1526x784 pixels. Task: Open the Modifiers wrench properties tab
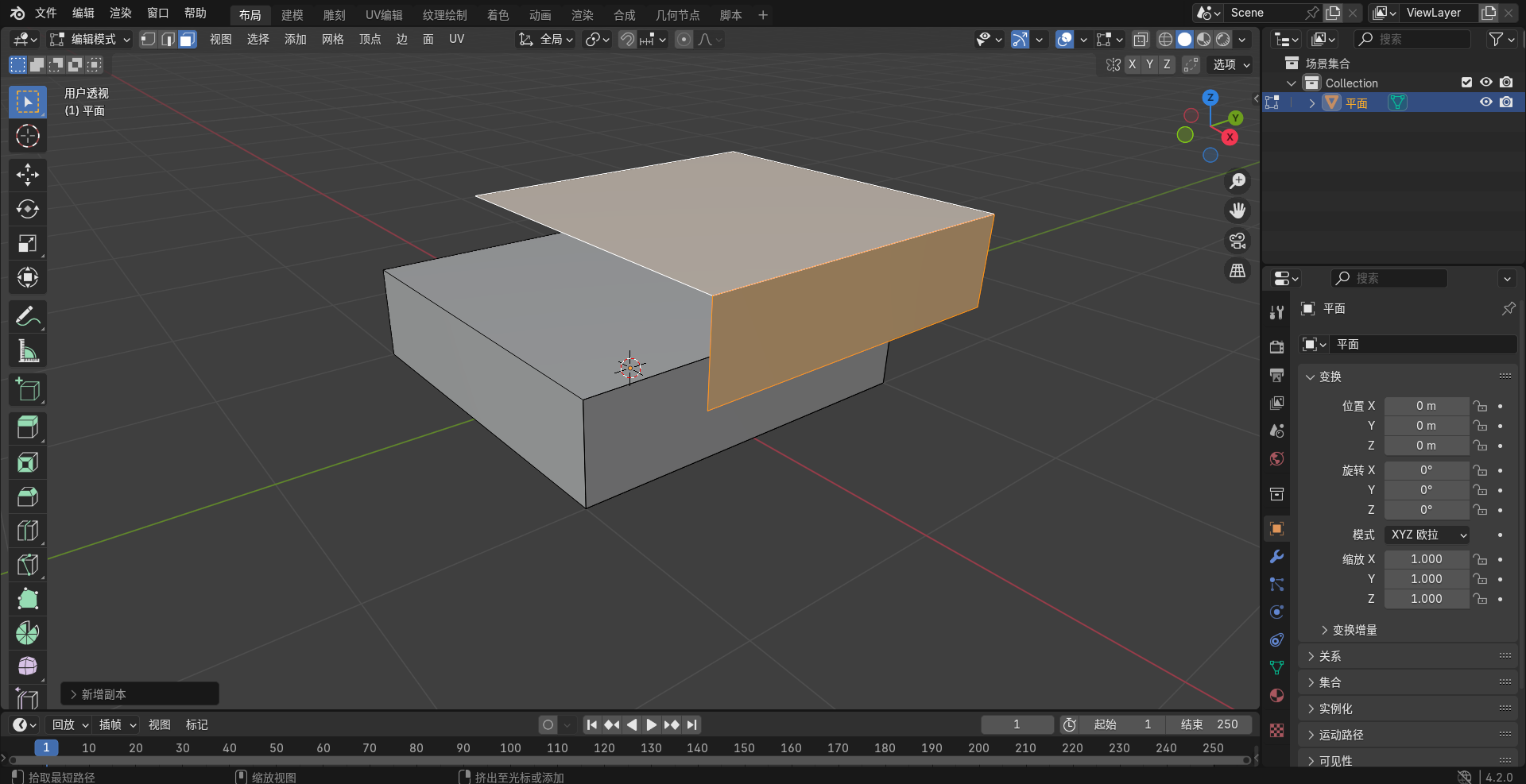pyautogui.click(x=1276, y=557)
